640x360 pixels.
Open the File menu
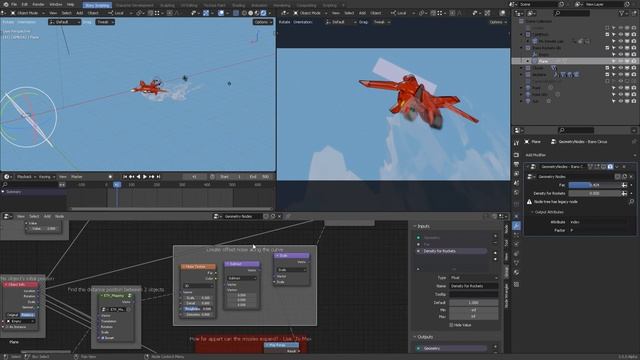14,4
